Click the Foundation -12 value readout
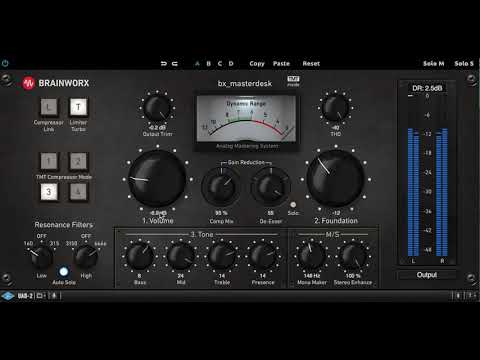 (336, 213)
